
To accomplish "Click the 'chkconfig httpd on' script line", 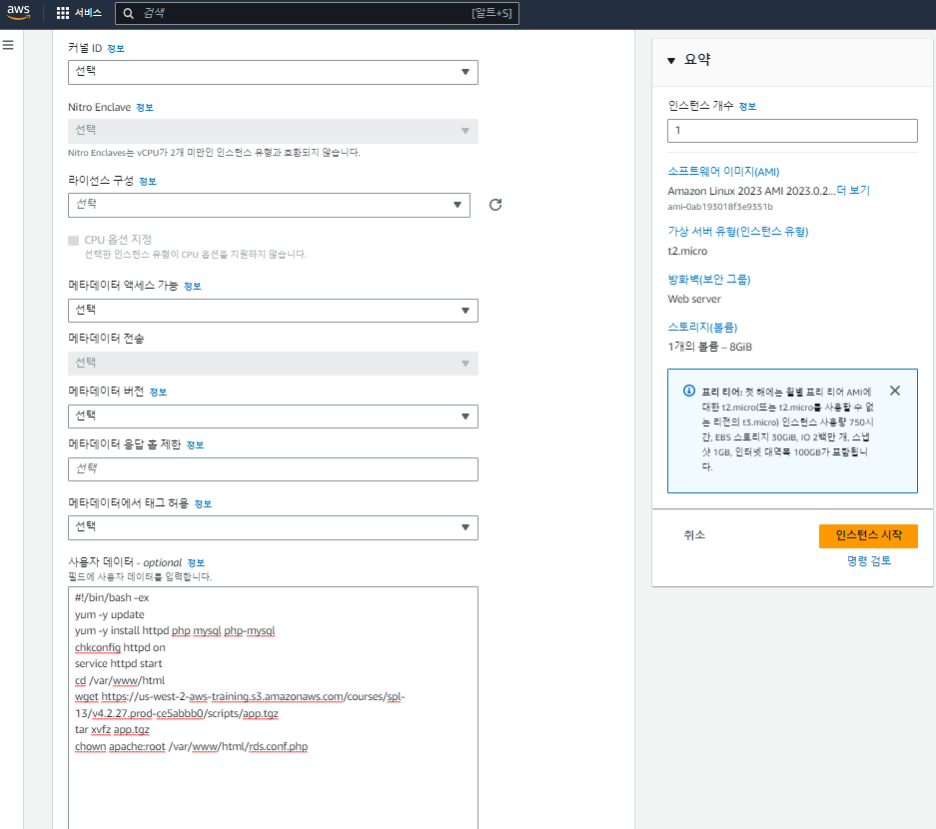I will 120,648.
